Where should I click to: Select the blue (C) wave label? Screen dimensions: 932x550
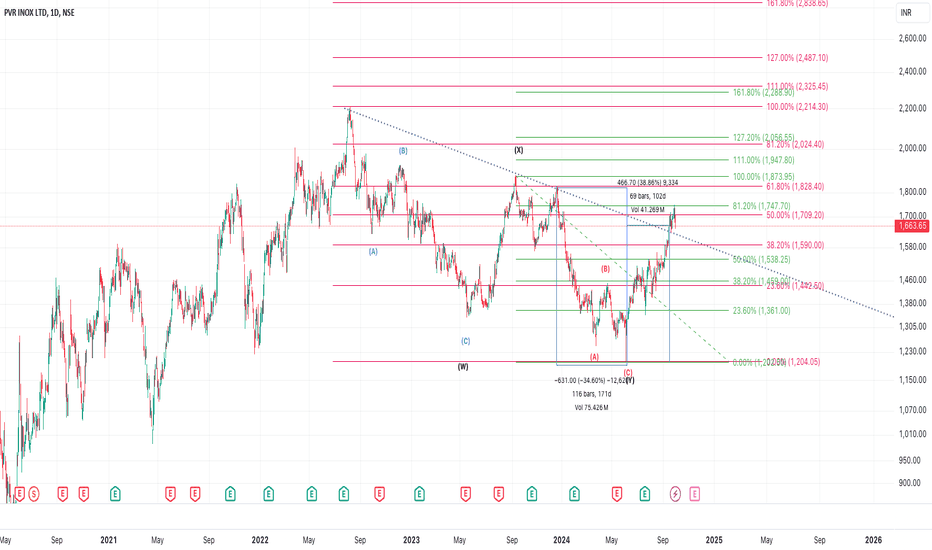click(x=465, y=341)
